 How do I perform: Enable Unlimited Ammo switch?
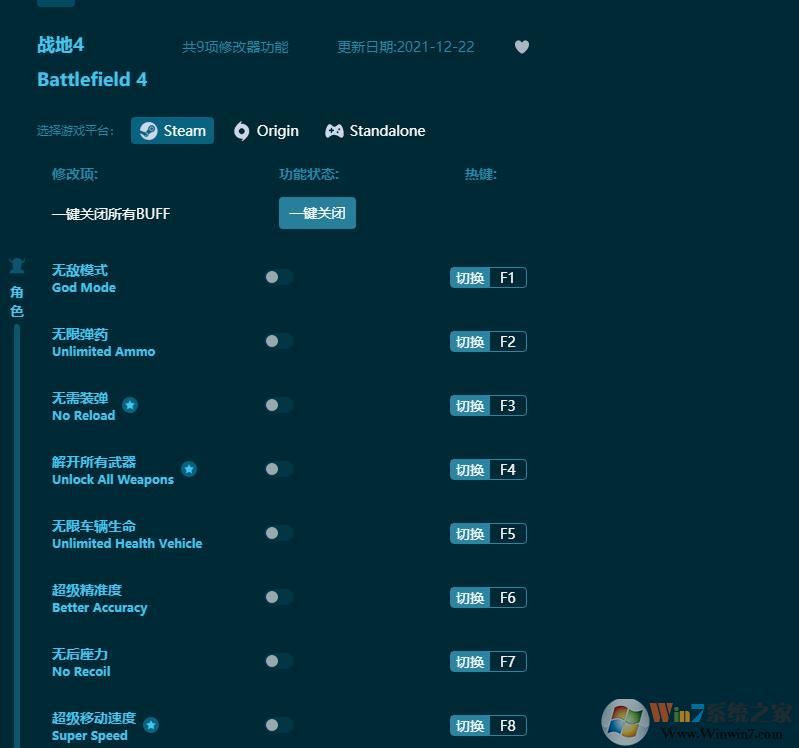point(279,341)
